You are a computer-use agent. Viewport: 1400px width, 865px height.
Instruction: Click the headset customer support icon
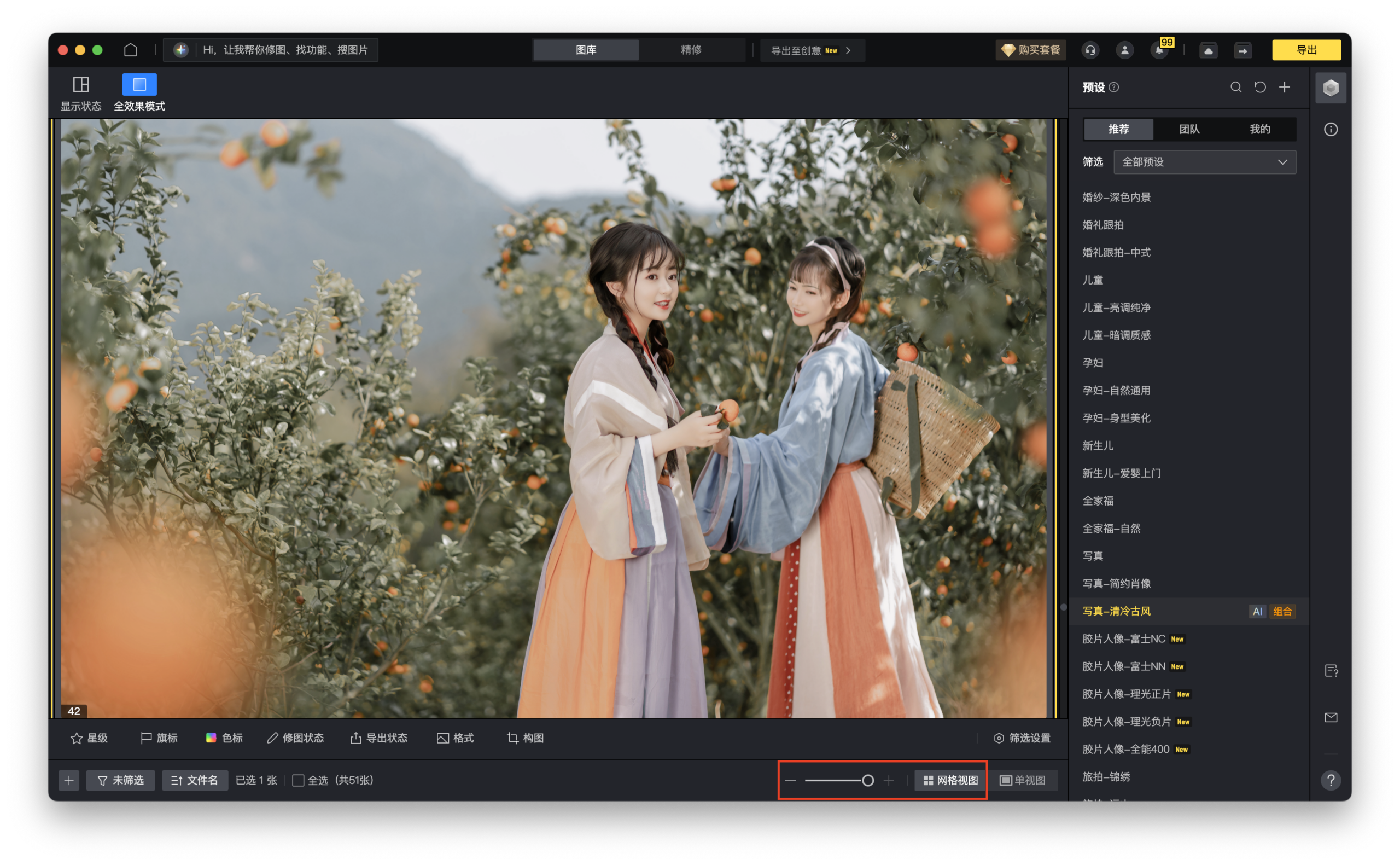[1090, 50]
